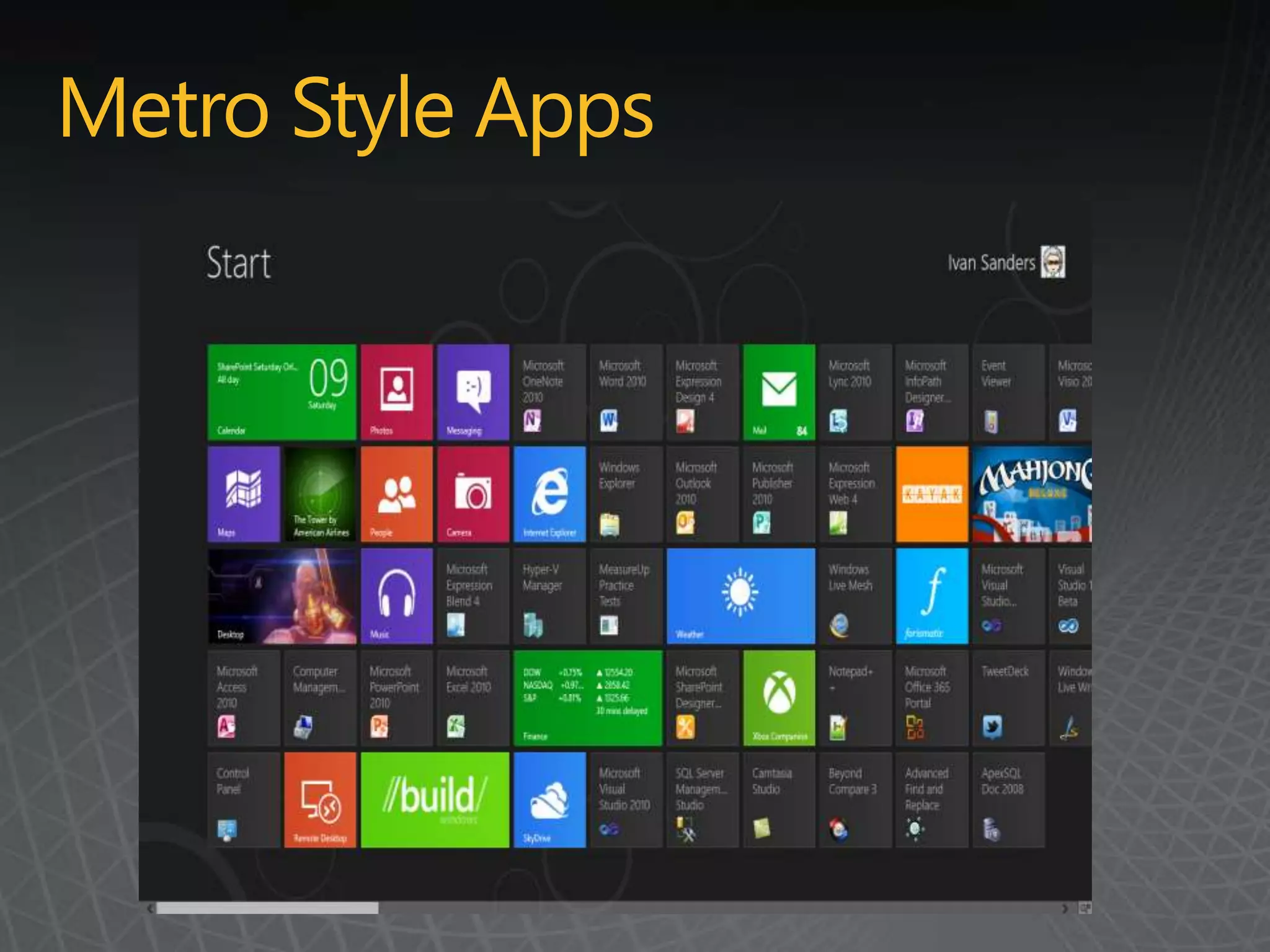Open the orange KAYAK tile
This screenshot has width=1270, height=952.
click(x=932, y=494)
